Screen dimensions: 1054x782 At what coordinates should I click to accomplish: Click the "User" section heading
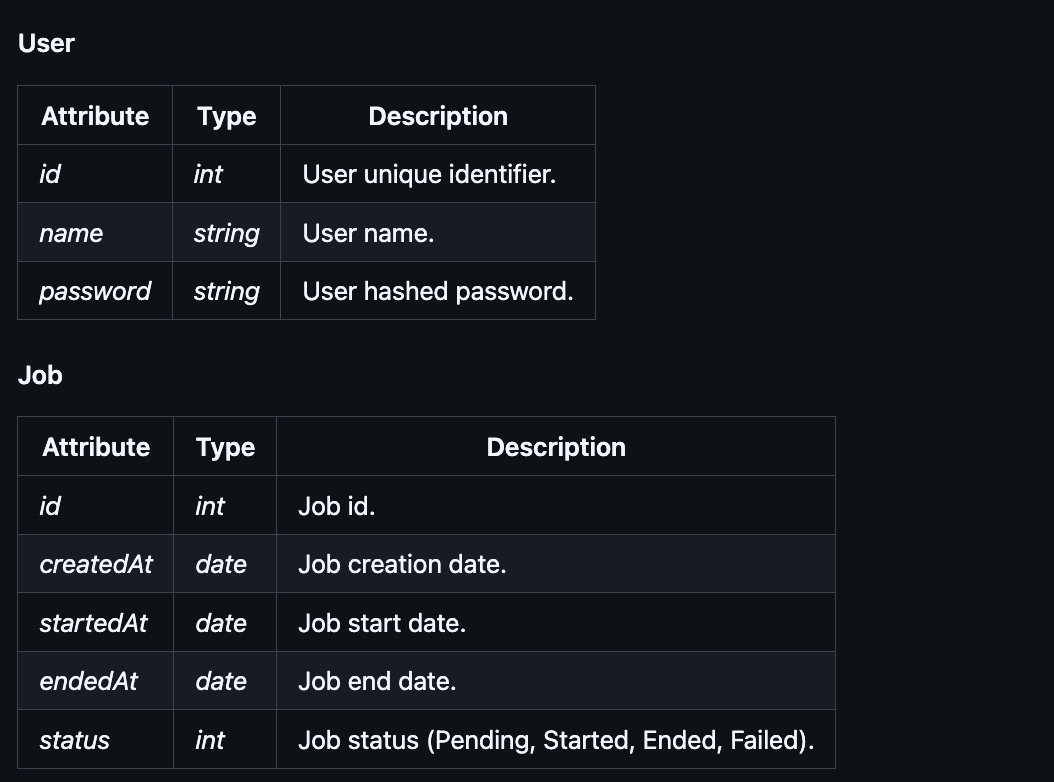(x=46, y=43)
